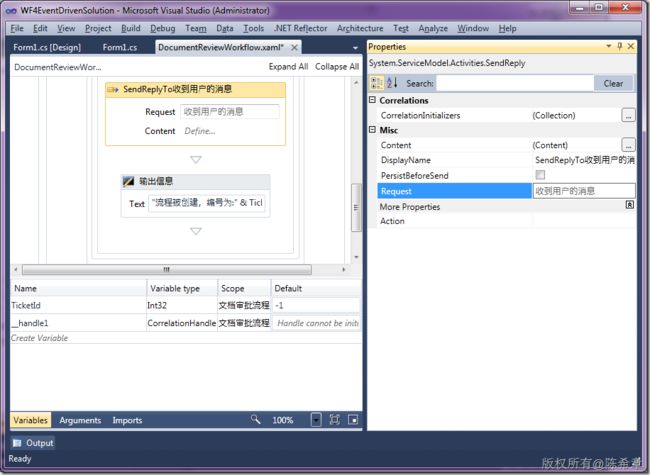Open the View menu
This screenshot has height=475, width=650.
(66, 28)
